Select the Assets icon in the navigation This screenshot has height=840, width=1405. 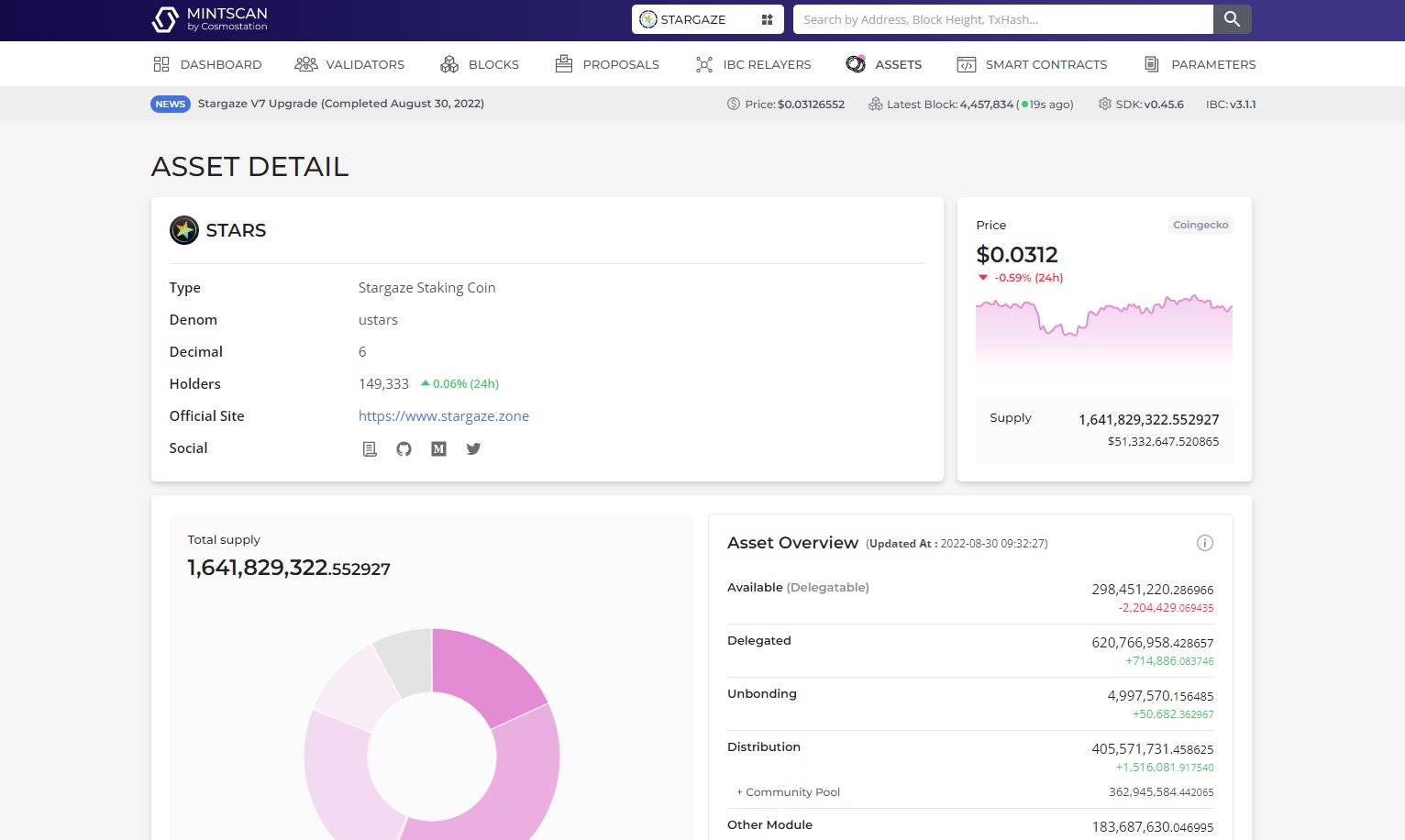point(857,63)
